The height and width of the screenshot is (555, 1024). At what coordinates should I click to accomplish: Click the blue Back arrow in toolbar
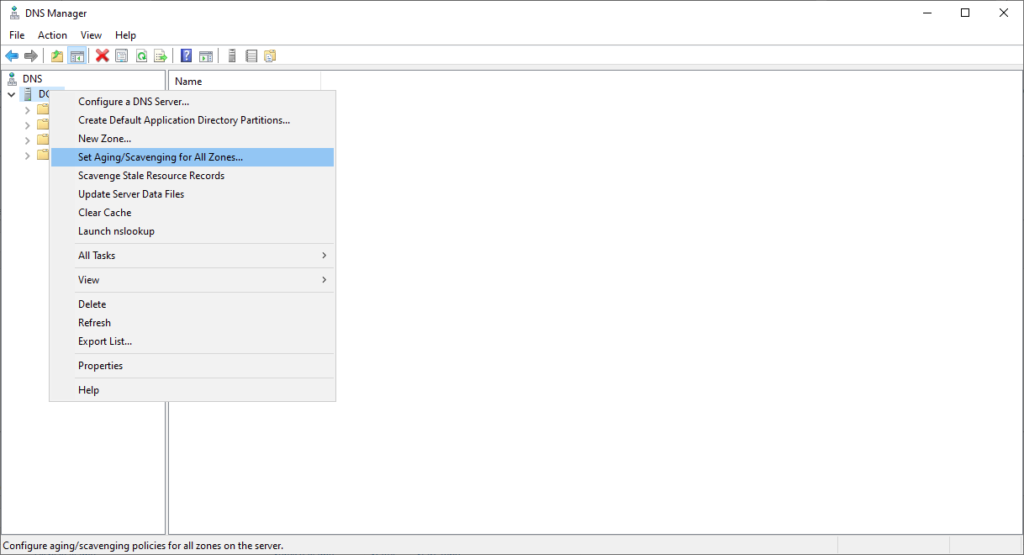tap(12, 56)
